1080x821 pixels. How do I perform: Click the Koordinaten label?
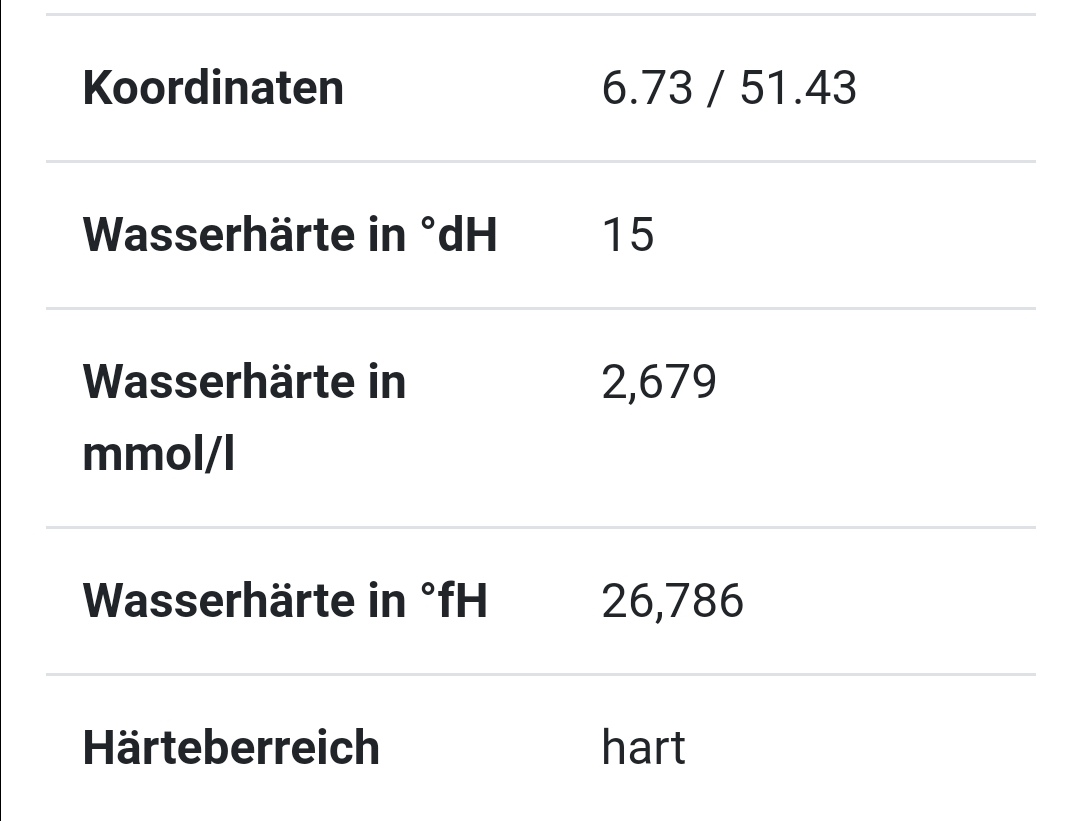pyautogui.click(x=213, y=88)
